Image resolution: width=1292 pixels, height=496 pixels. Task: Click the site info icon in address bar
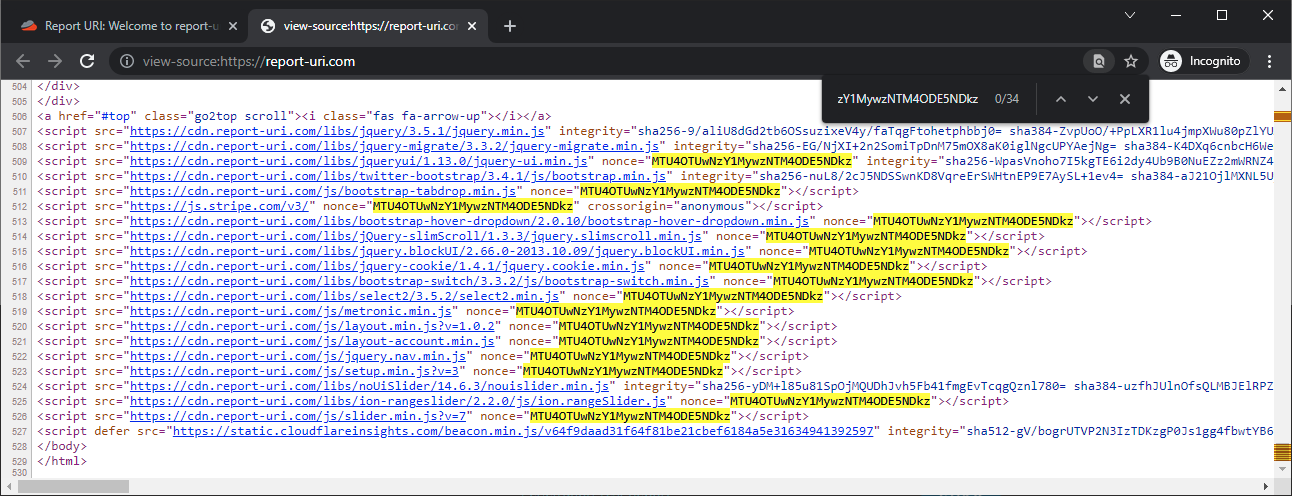(x=127, y=61)
